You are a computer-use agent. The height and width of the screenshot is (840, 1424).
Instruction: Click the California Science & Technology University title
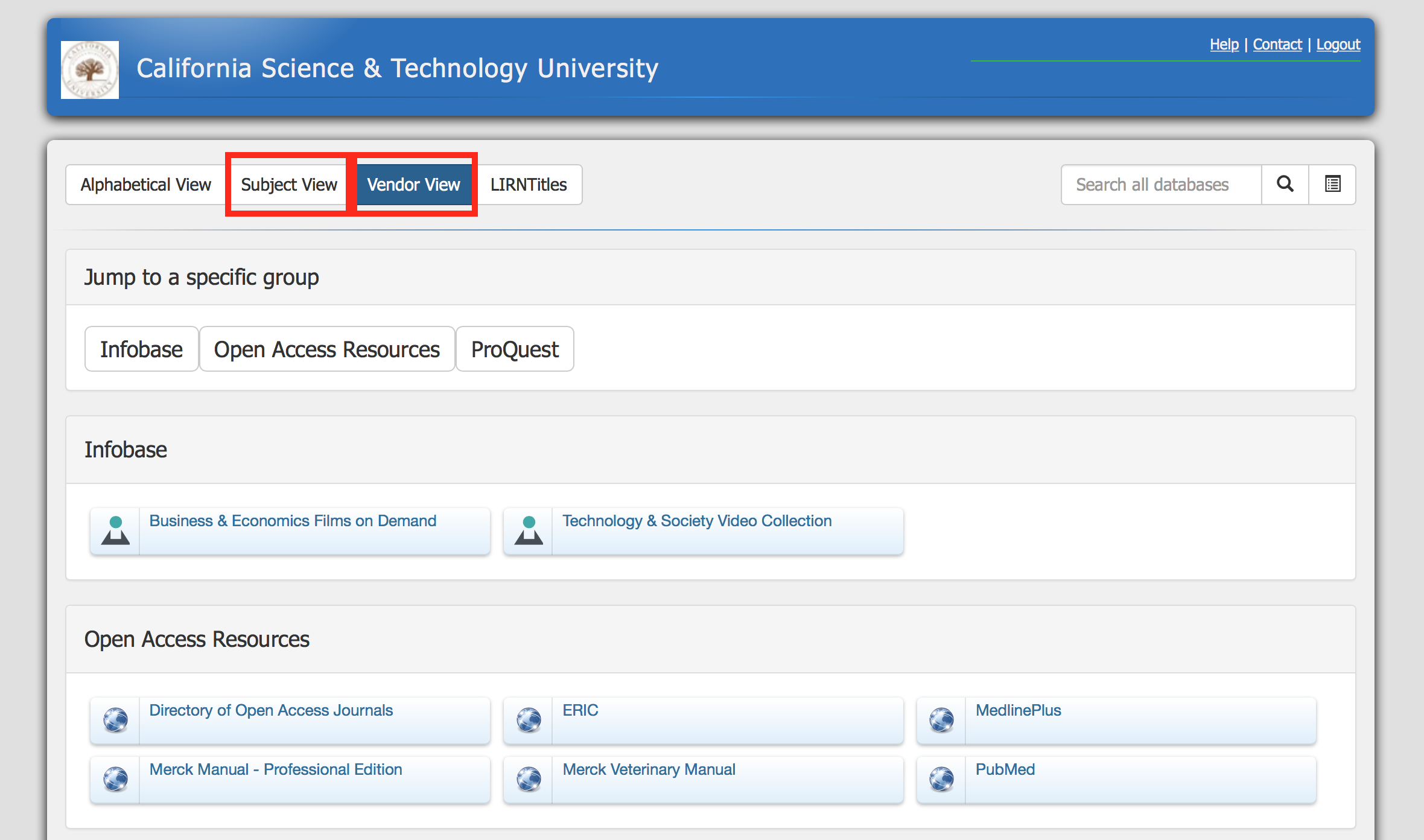click(x=397, y=69)
